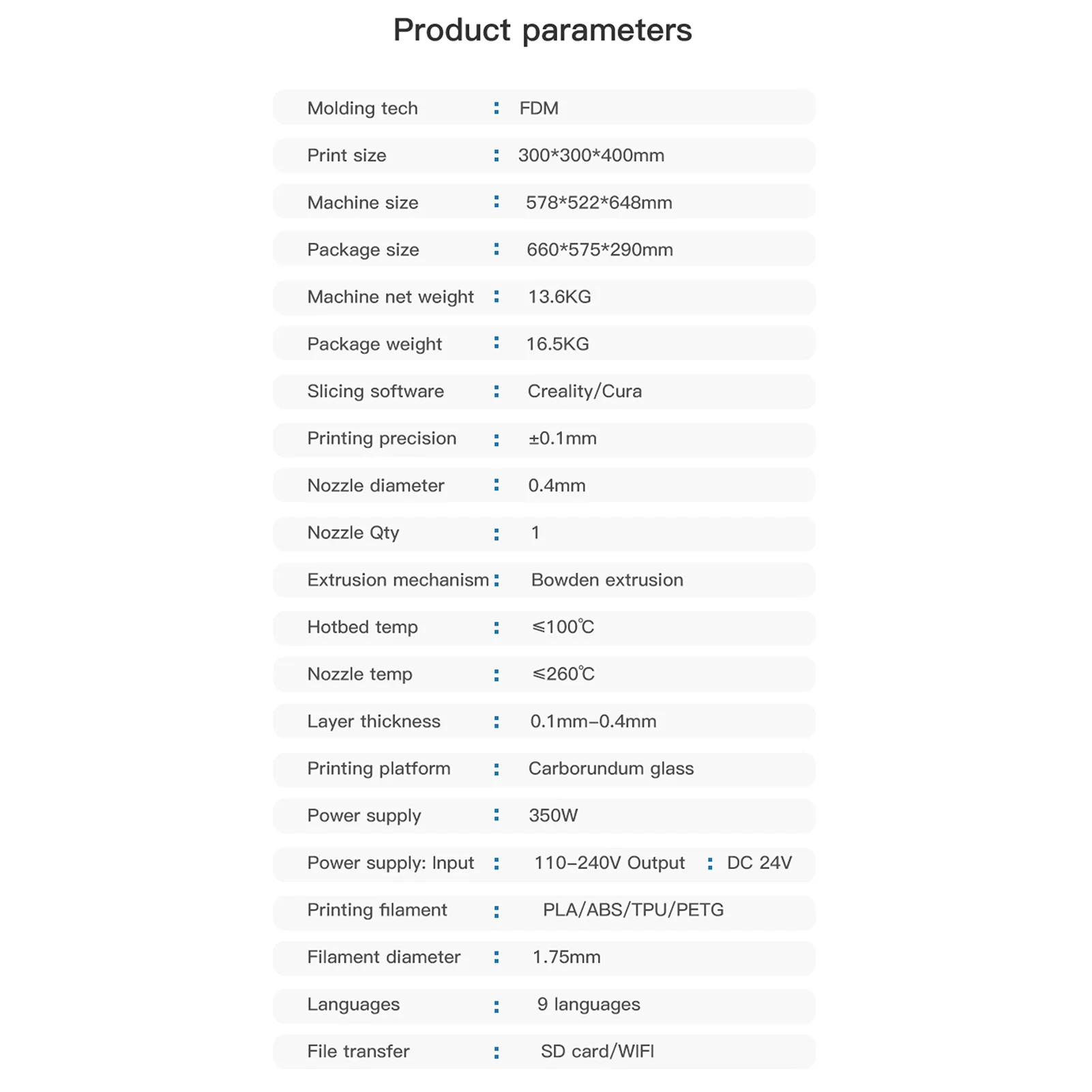Select the Nozzle diameter 0.4mm value
Viewport: 1092px width, 1092px height.
tap(557, 486)
